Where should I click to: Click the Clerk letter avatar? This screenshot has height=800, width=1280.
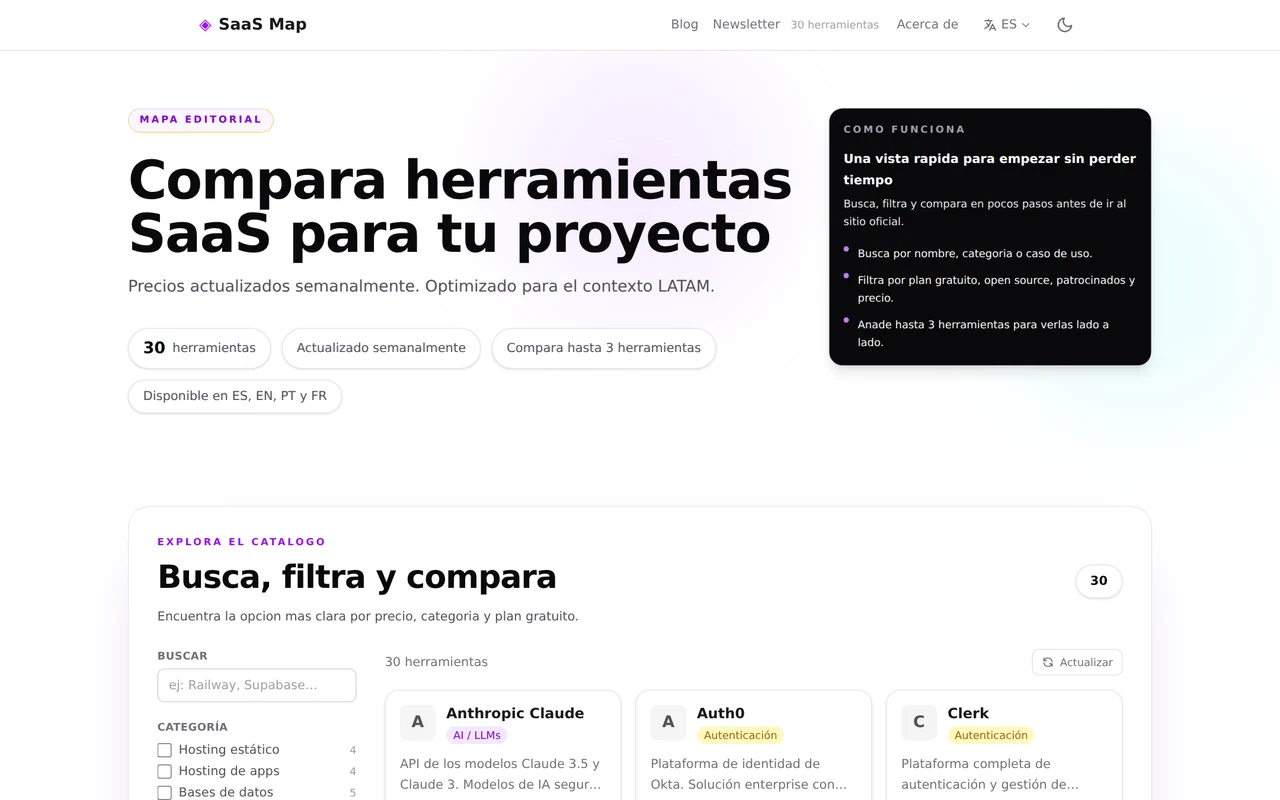coord(919,722)
